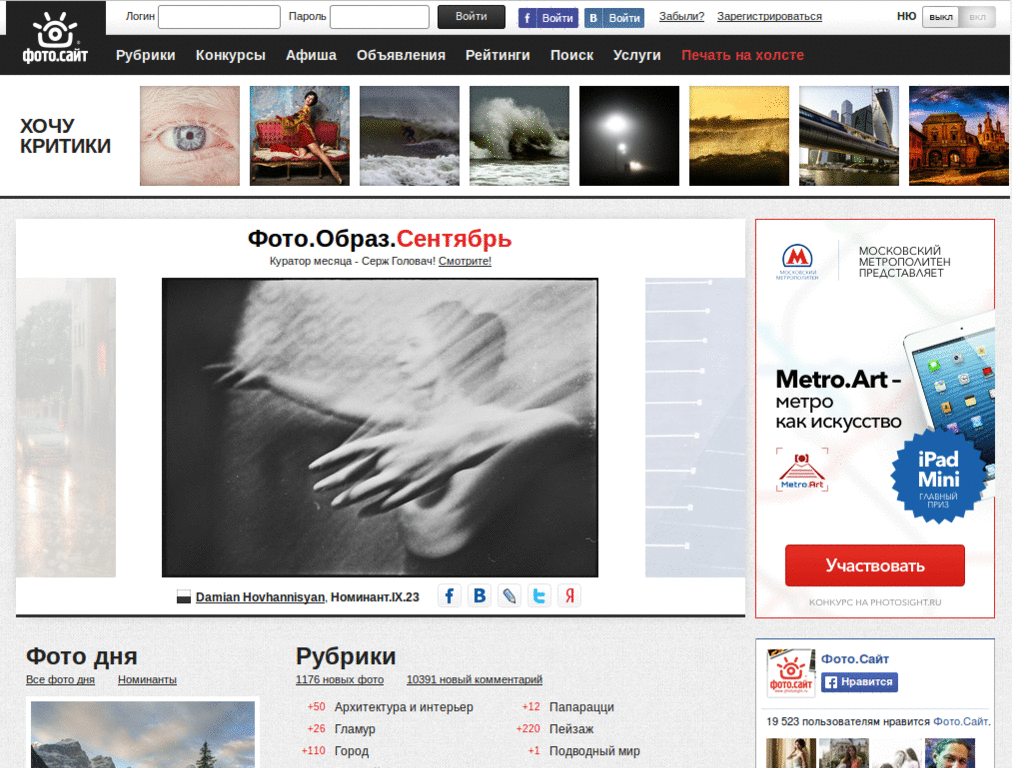Open the Рейтинги menu
This screenshot has width=1024, height=768.
point(498,56)
